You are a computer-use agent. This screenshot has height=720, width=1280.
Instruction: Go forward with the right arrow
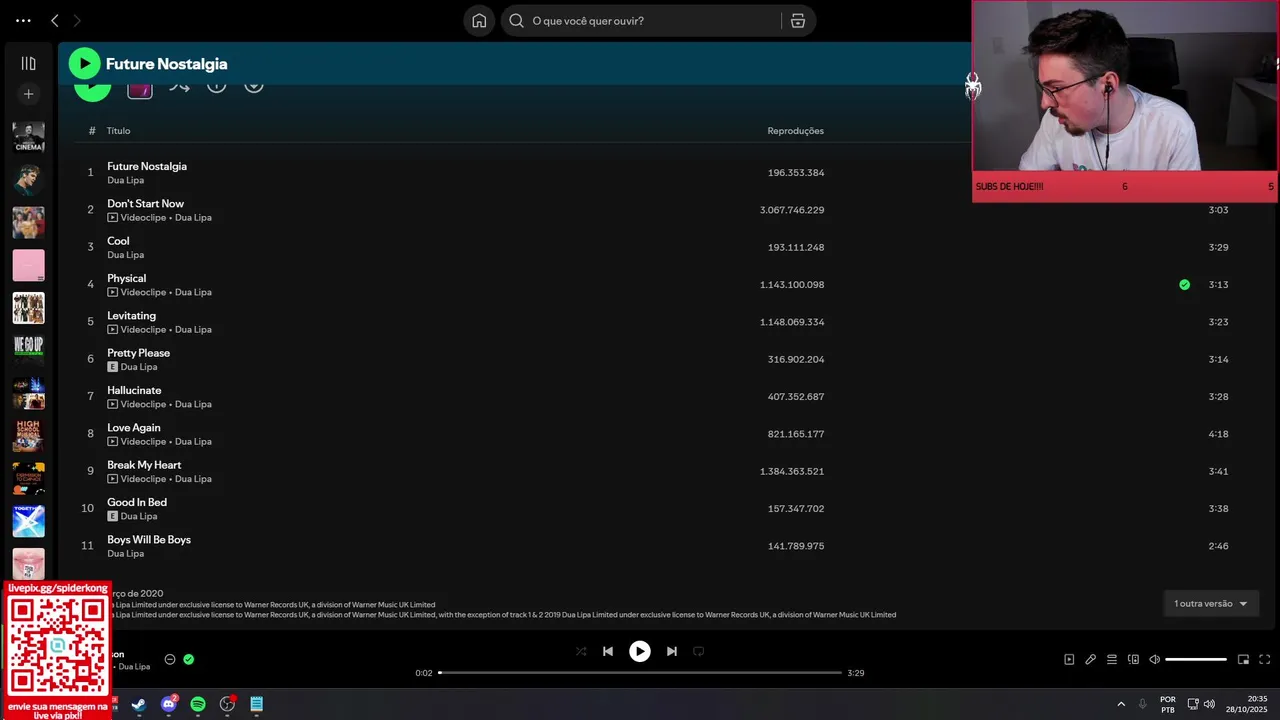click(77, 20)
